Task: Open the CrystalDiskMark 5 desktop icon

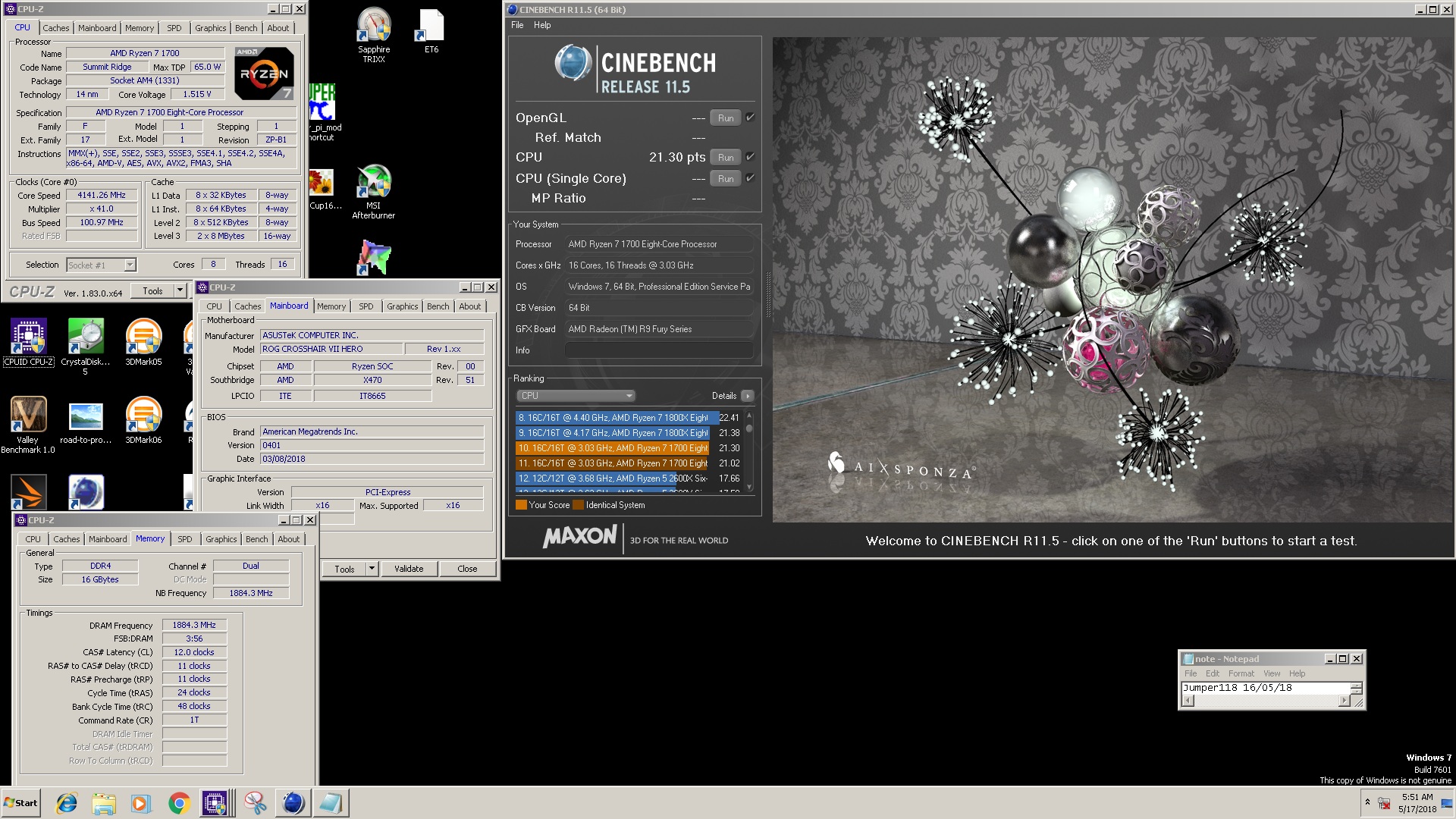Action: point(85,346)
